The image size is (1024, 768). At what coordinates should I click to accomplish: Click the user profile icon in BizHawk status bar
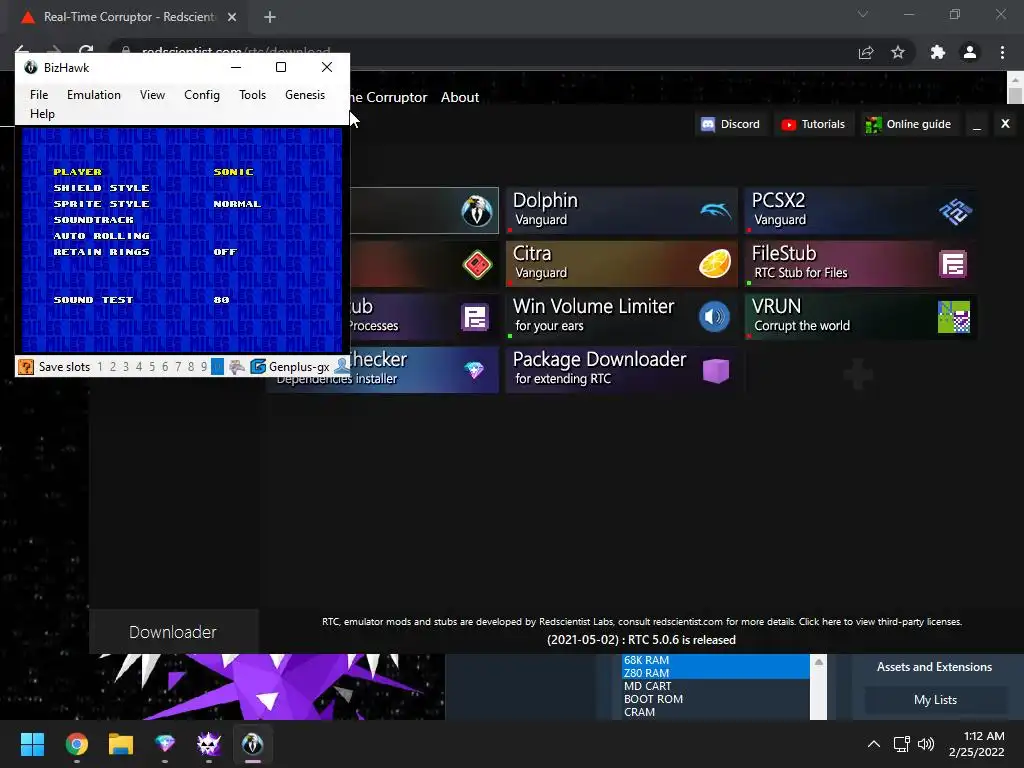(x=342, y=367)
